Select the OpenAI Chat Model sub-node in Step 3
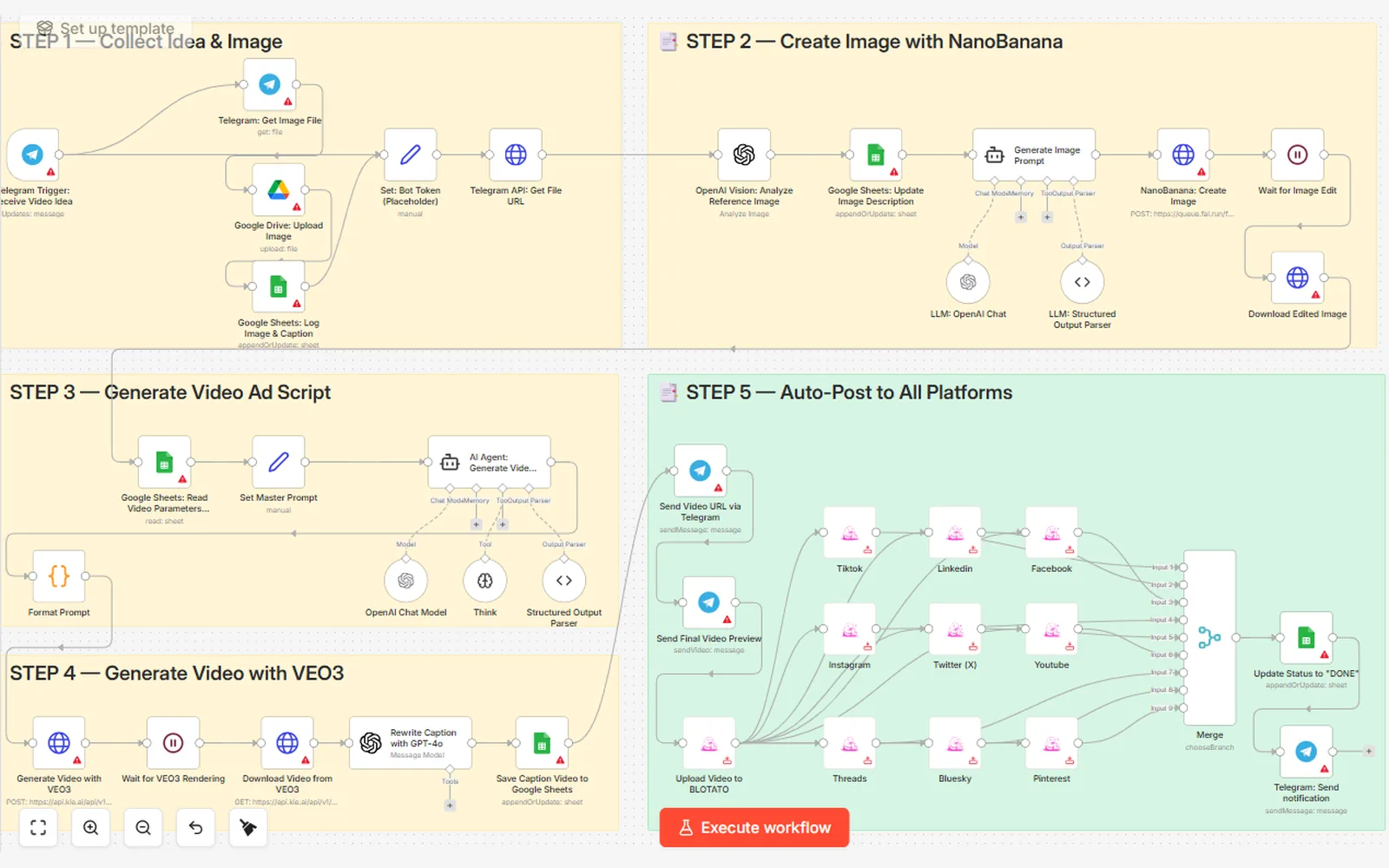1389x868 pixels. [x=405, y=581]
